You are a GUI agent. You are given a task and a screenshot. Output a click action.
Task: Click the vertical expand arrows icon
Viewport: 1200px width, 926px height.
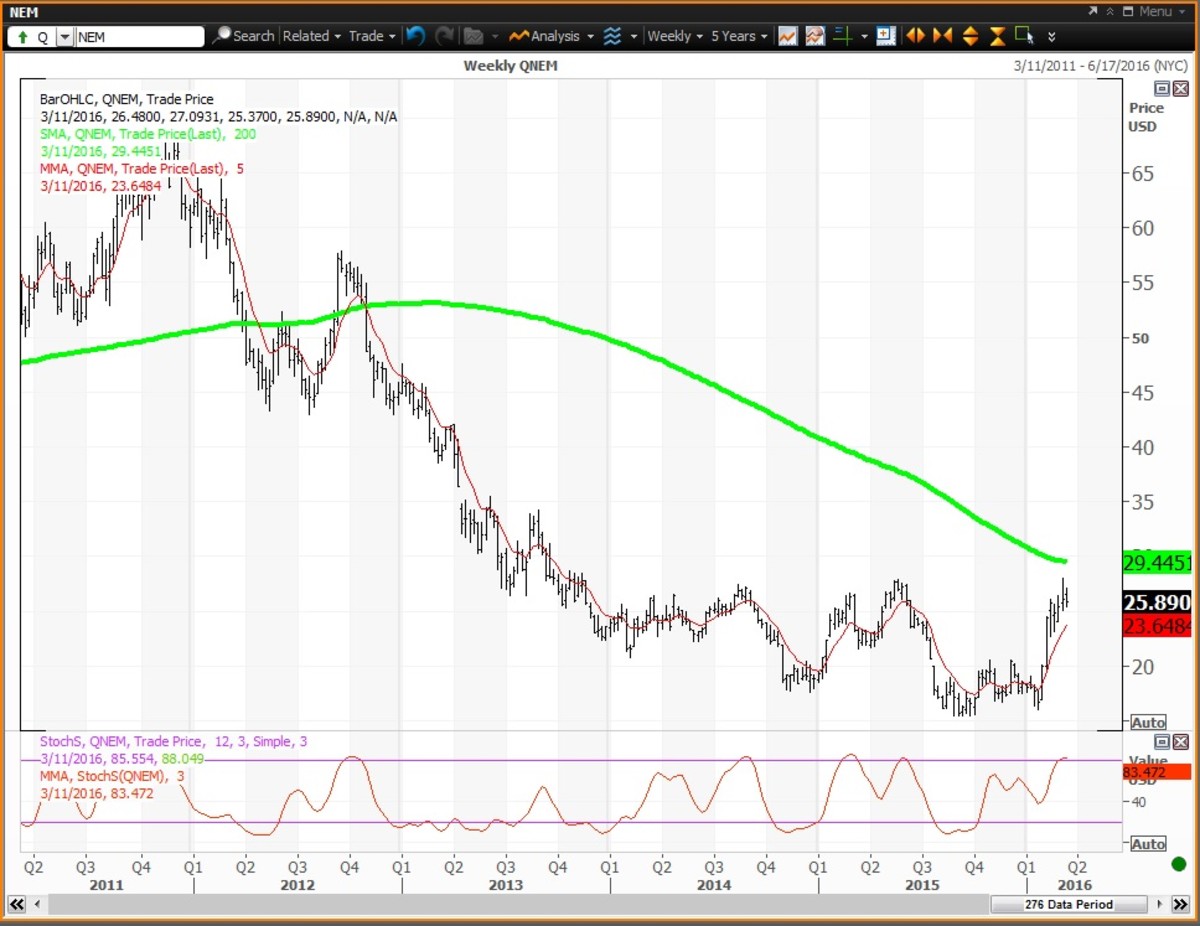click(x=970, y=36)
